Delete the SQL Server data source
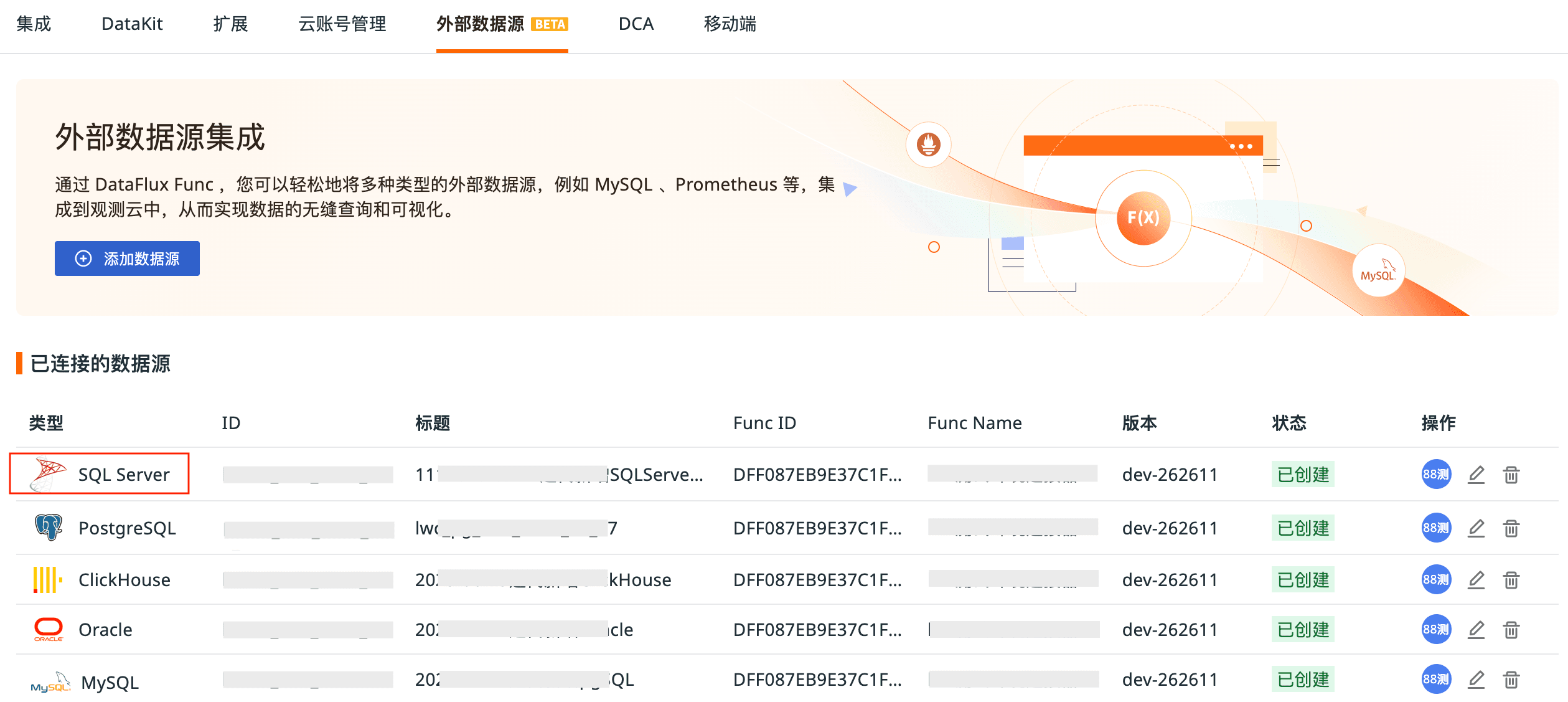 coord(1511,475)
